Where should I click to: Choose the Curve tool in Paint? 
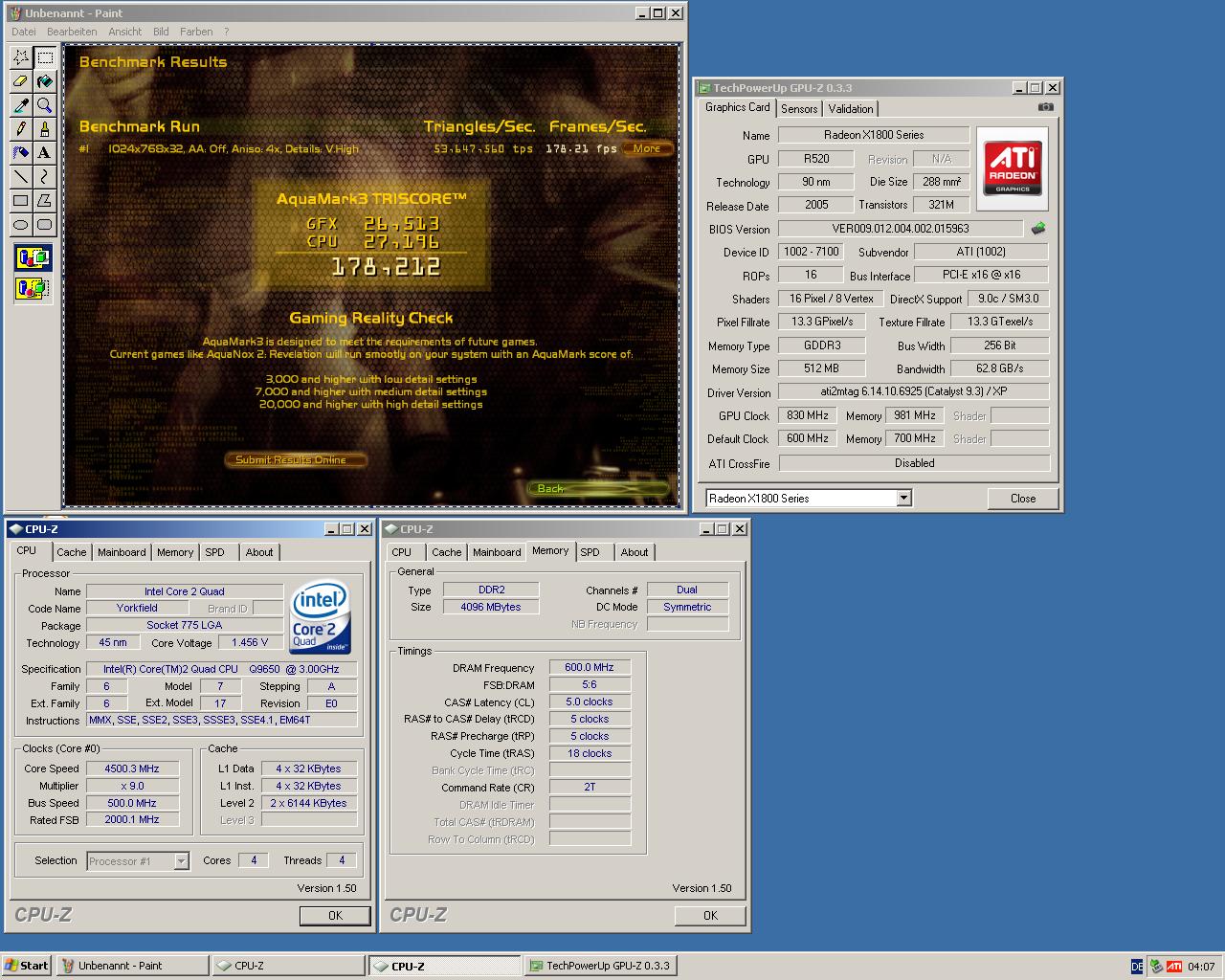(44, 177)
